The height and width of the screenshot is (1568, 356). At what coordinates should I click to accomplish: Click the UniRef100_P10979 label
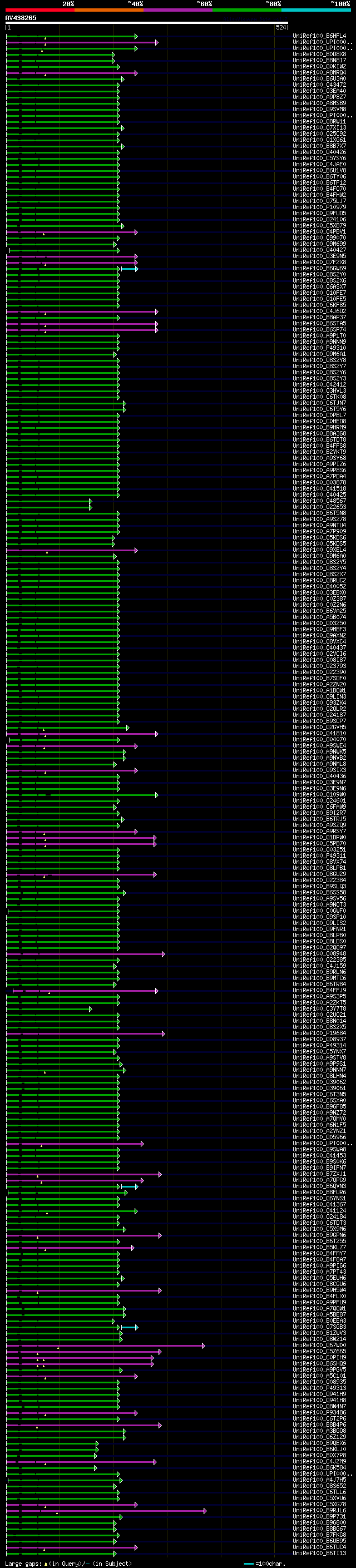[319, 207]
